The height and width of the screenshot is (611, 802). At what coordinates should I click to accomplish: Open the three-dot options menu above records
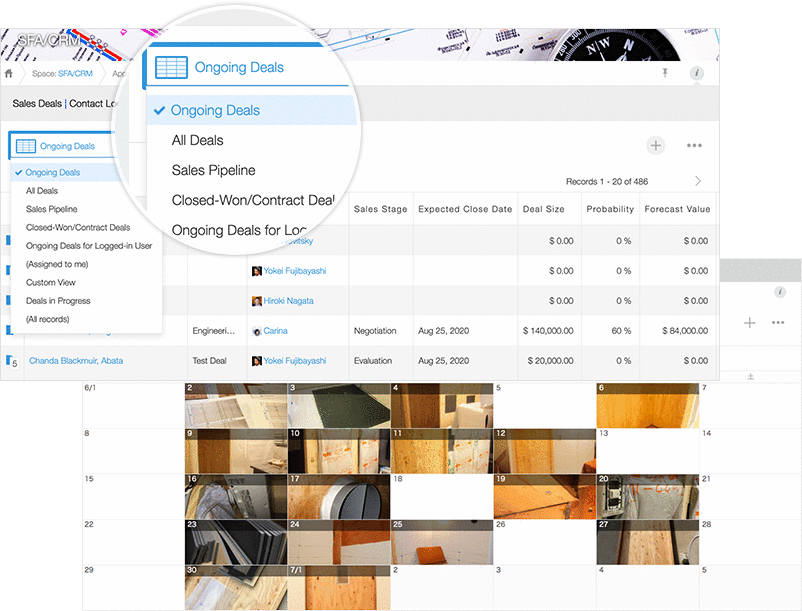coord(694,146)
